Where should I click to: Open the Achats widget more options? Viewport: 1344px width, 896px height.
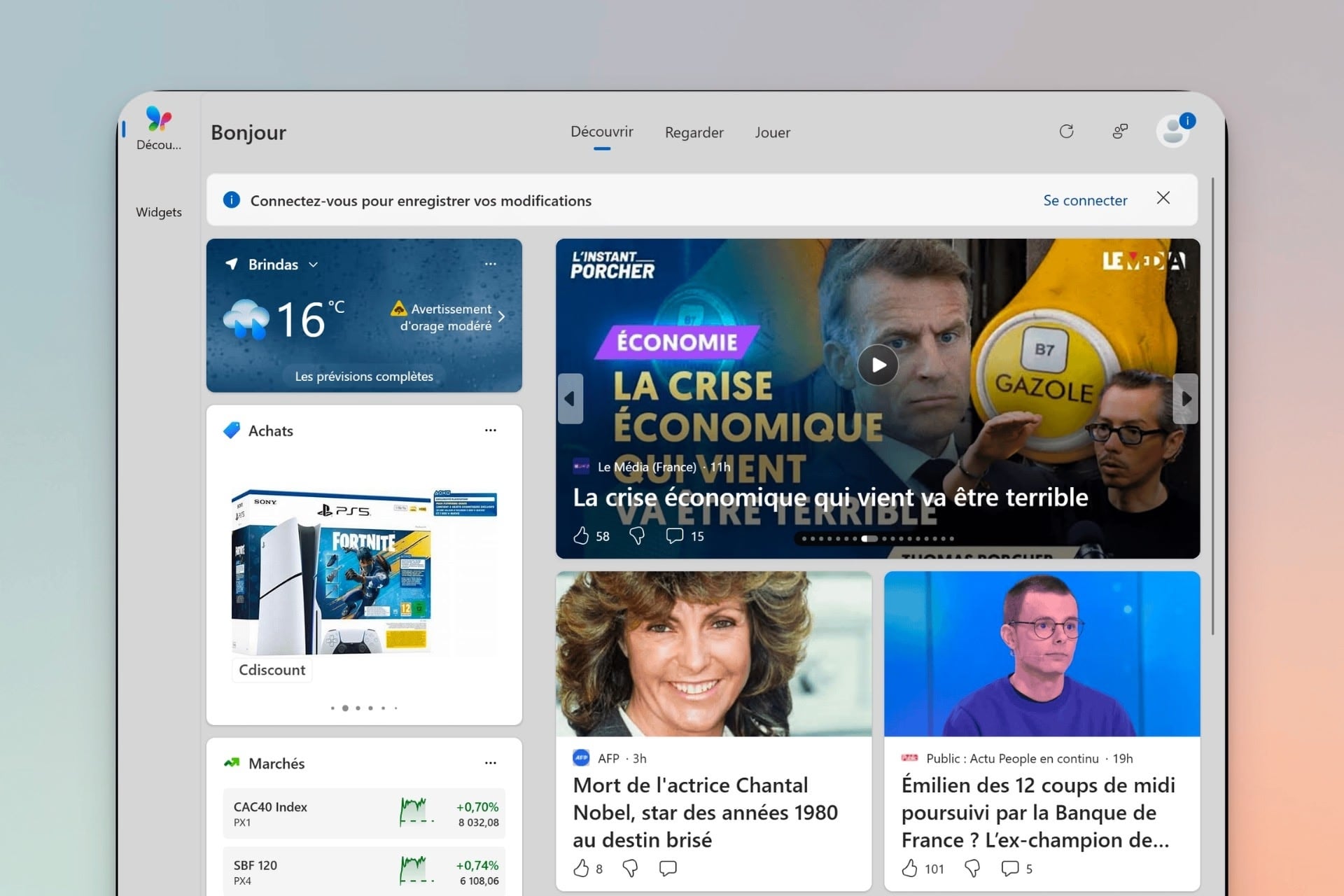point(490,430)
